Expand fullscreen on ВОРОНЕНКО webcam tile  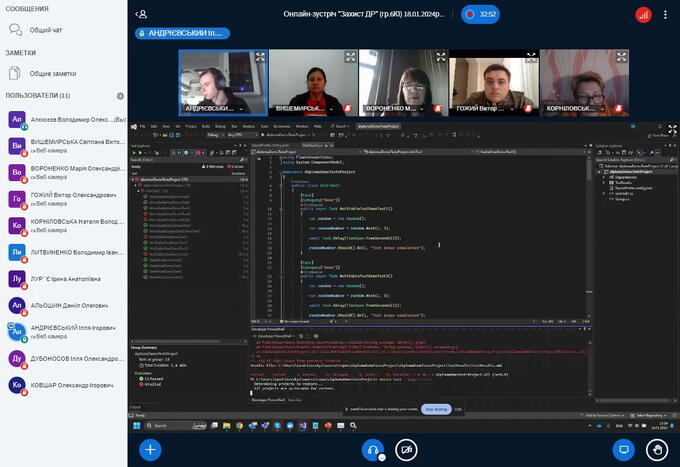click(x=439, y=57)
